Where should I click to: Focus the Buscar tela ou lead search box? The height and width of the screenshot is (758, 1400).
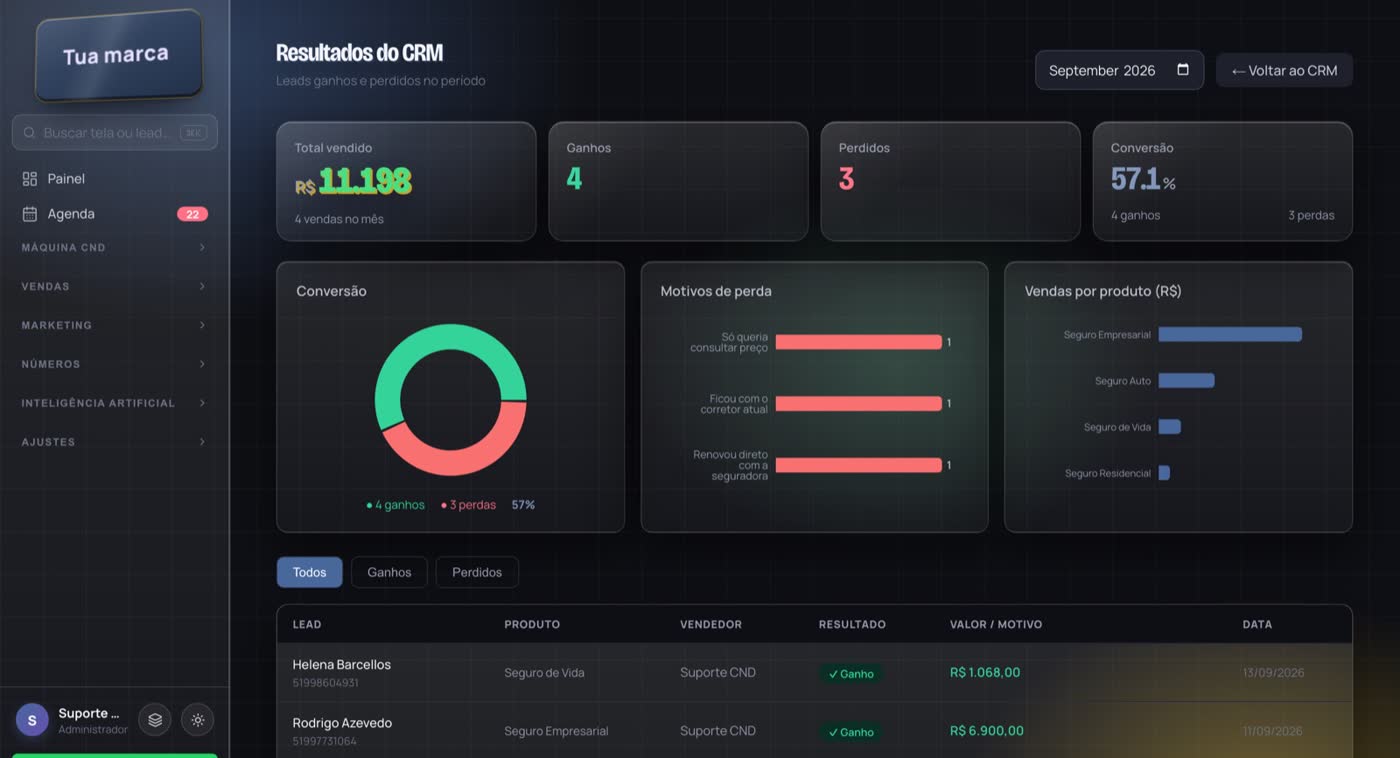114,133
